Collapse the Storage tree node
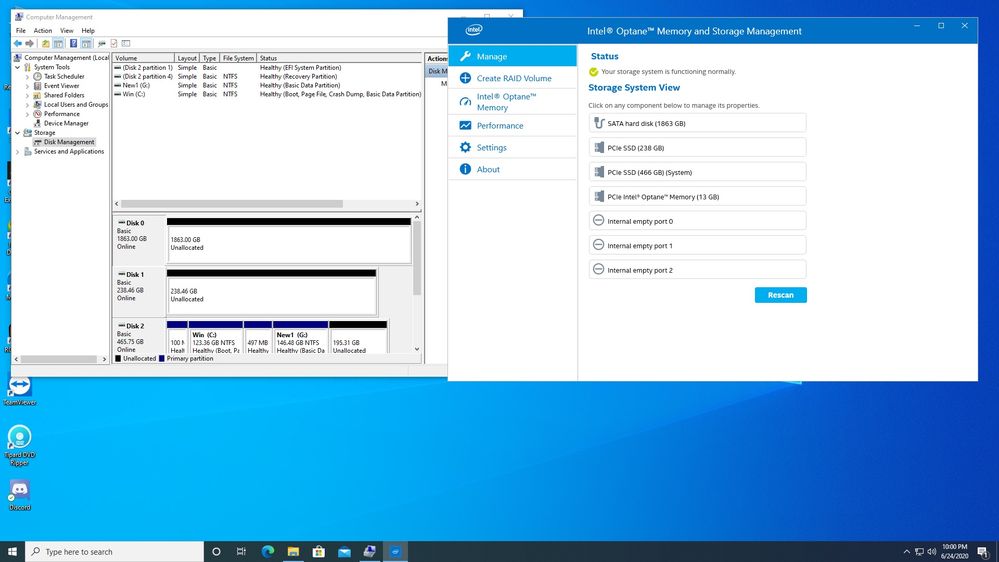 coord(17,133)
